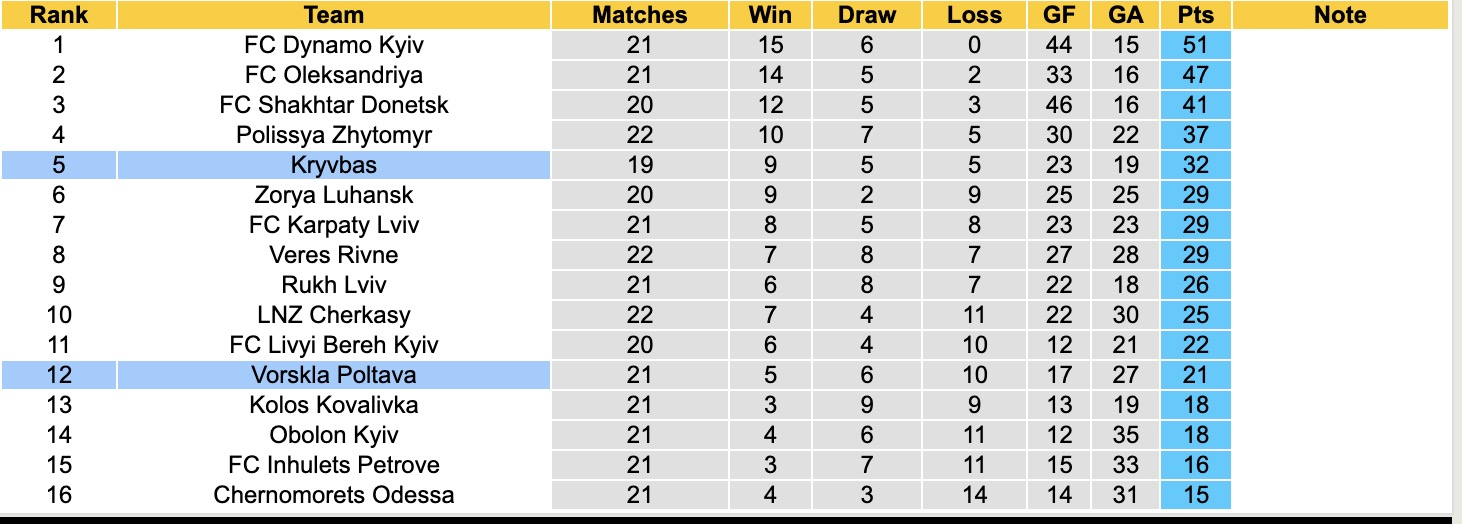Screen dimensions: 1462x524
Task: Click the 51 points cell for Dynamo Kyiv
Action: tap(1195, 45)
